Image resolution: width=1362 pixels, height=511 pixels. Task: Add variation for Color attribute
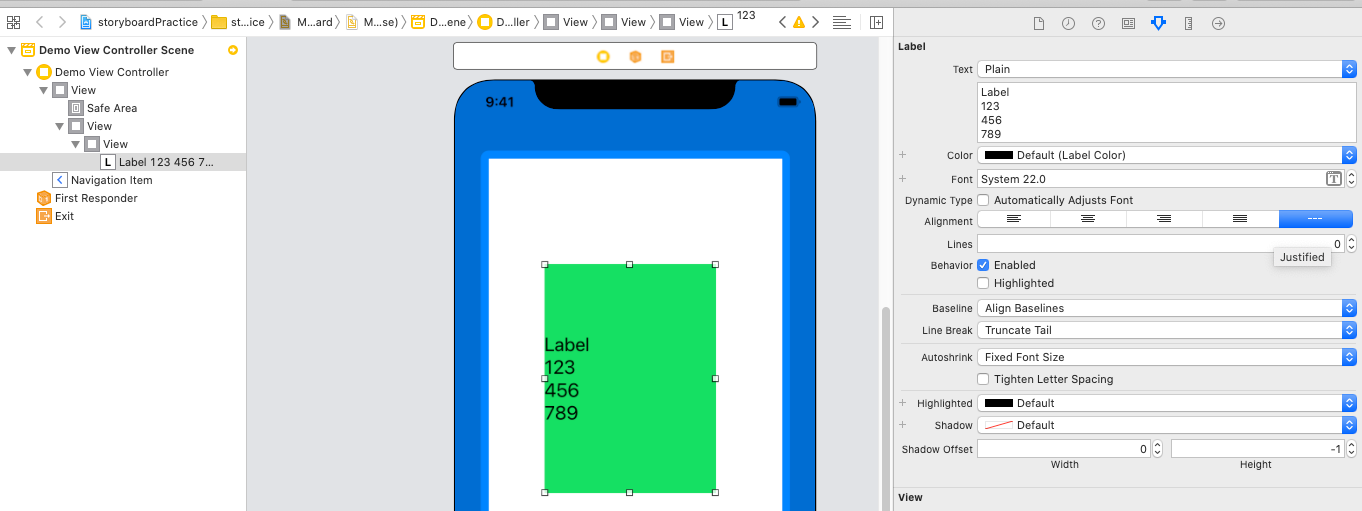pos(903,155)
